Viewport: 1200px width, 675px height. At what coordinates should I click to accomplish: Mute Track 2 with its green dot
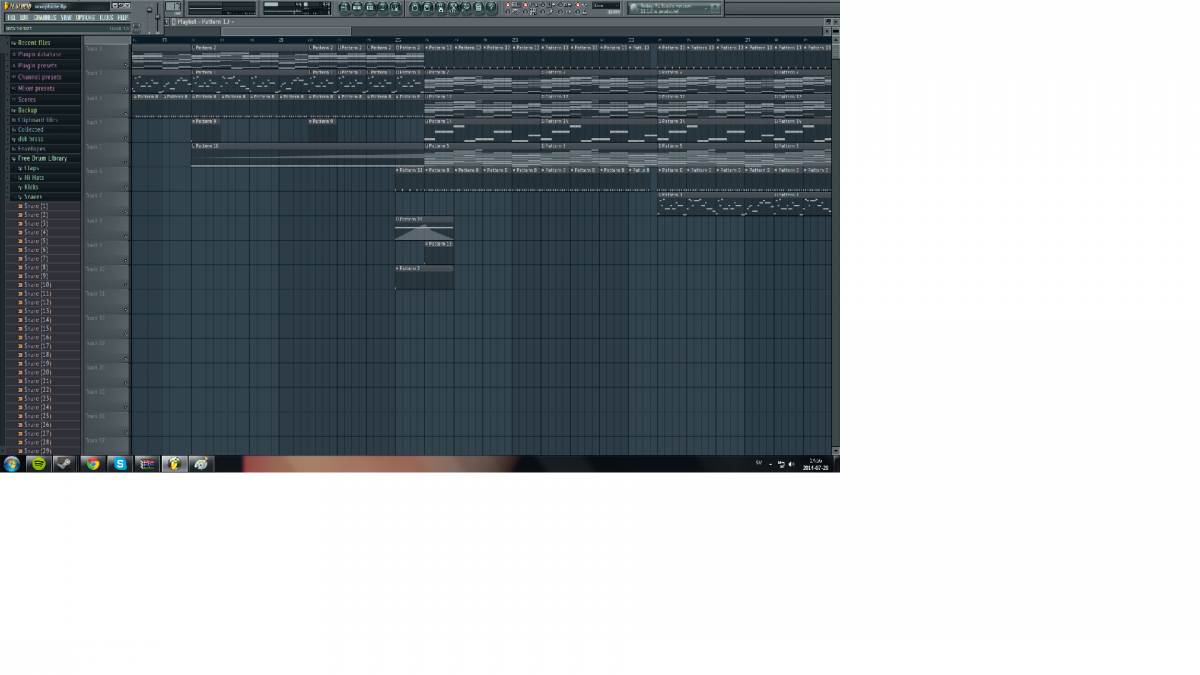tap(125, 89)
